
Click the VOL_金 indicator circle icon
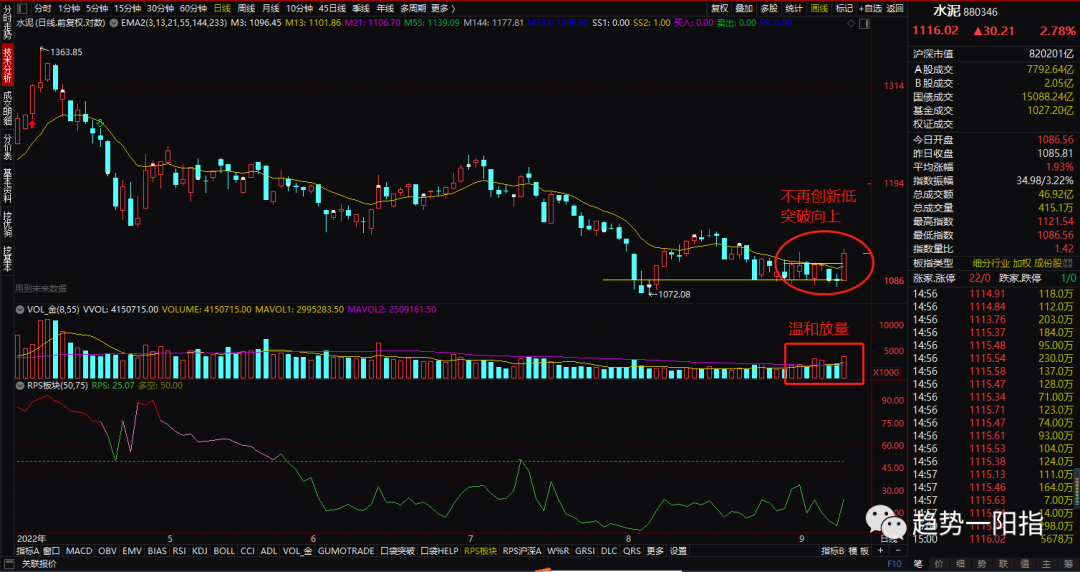coord(19,310)
